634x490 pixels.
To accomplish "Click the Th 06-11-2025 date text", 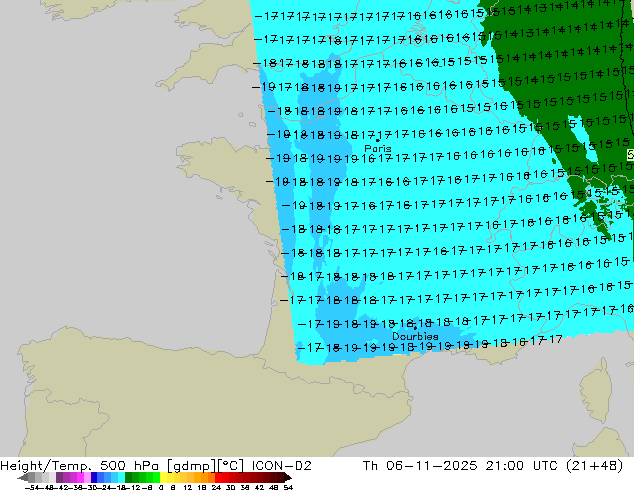I will [420, 466].
